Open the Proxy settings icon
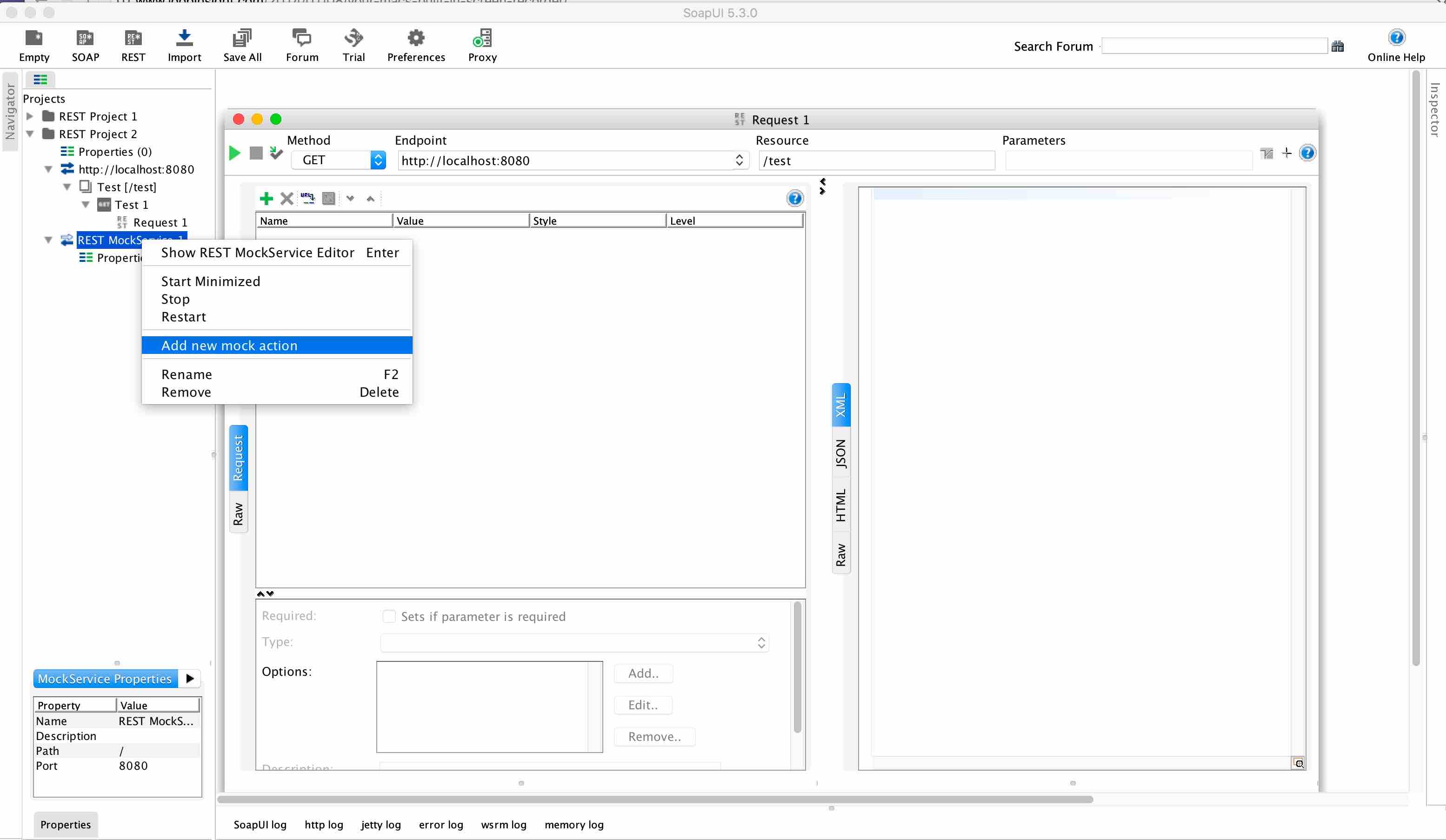This screenshot has height=840, width=1446. (x=482, y=45)
